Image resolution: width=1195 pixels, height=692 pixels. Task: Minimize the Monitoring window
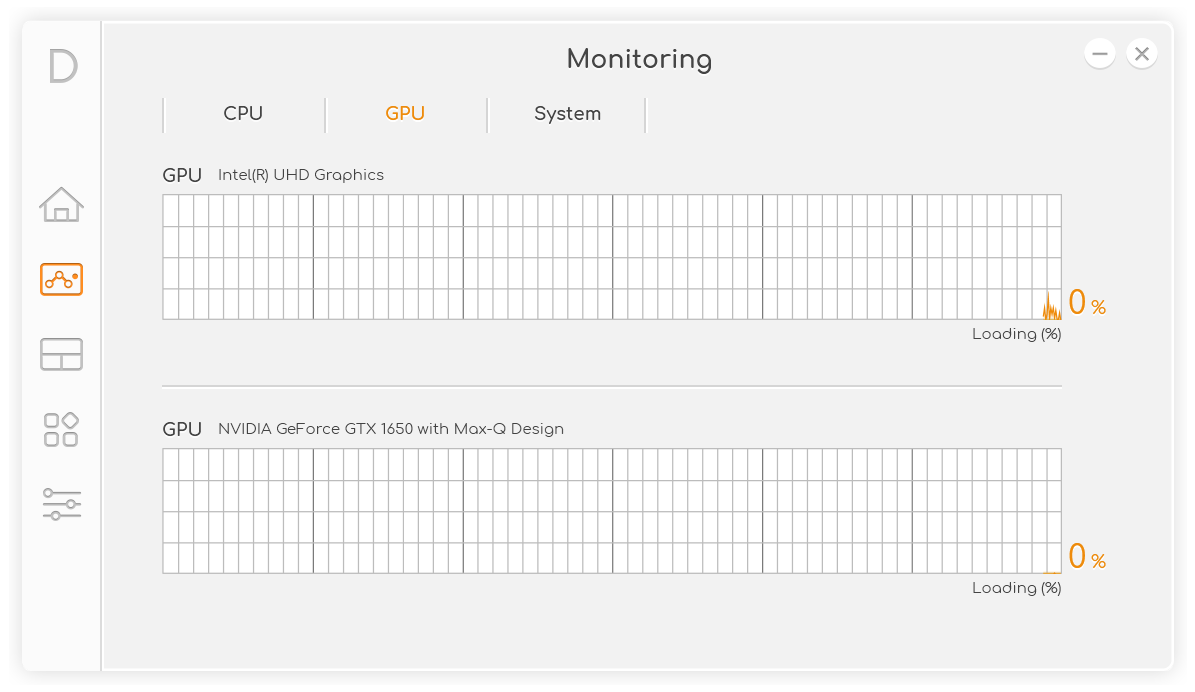(x=1100, y=53)
